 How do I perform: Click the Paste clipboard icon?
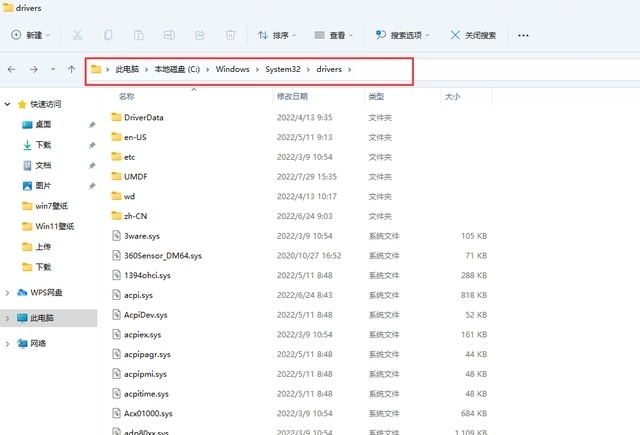[x=139, y=35]
